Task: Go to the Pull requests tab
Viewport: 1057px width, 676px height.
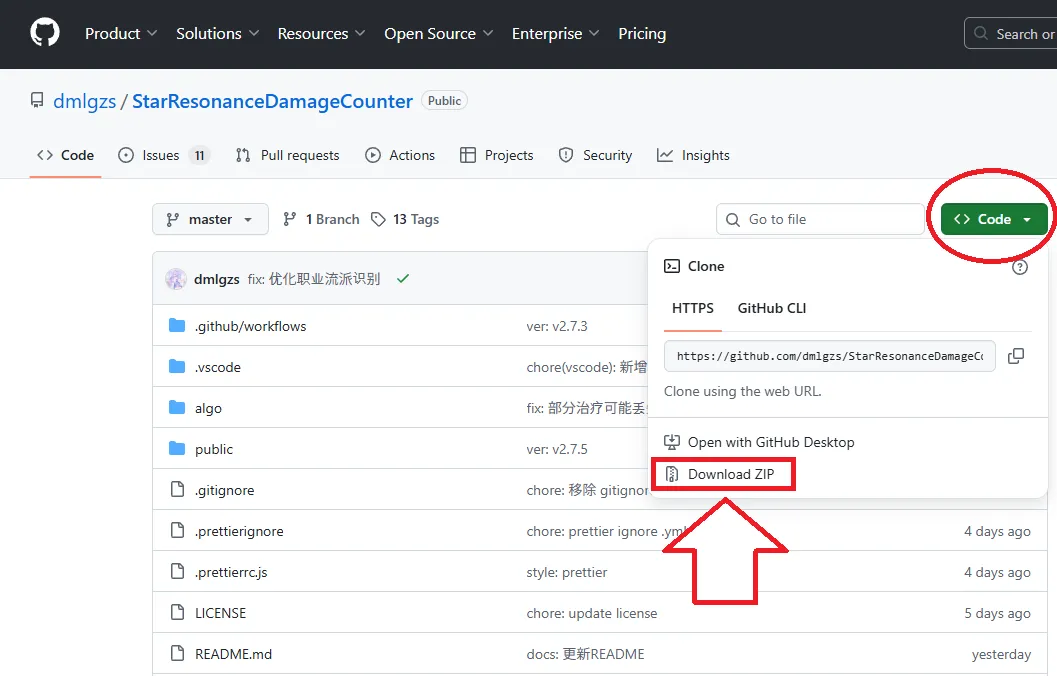Action: point(288,155)
